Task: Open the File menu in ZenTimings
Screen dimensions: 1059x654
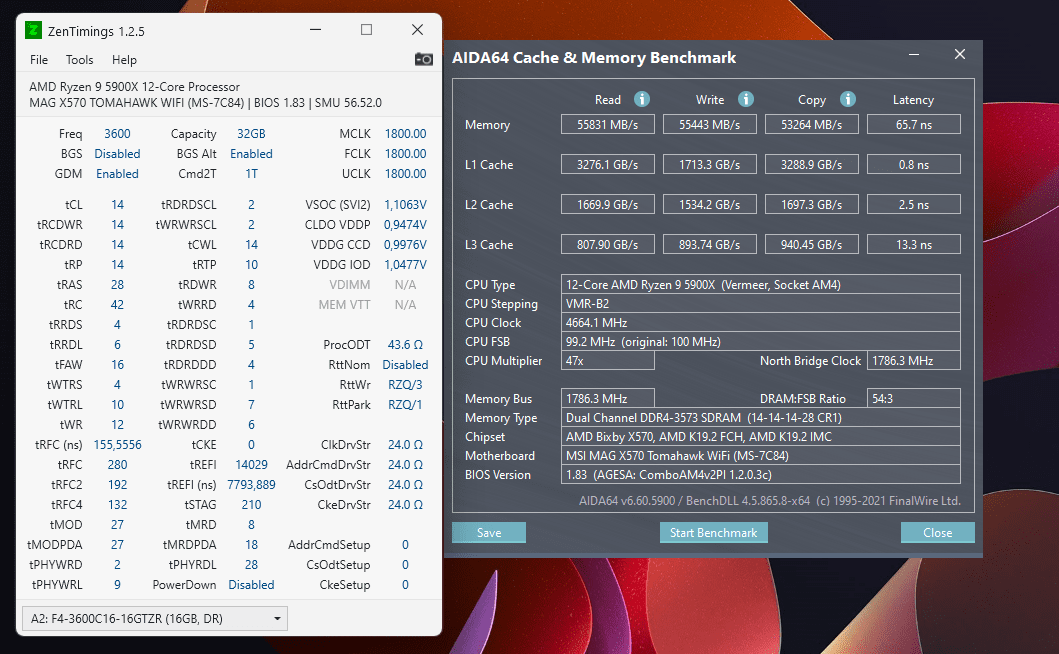Action: pyautogui.click(x=39, y=59)
